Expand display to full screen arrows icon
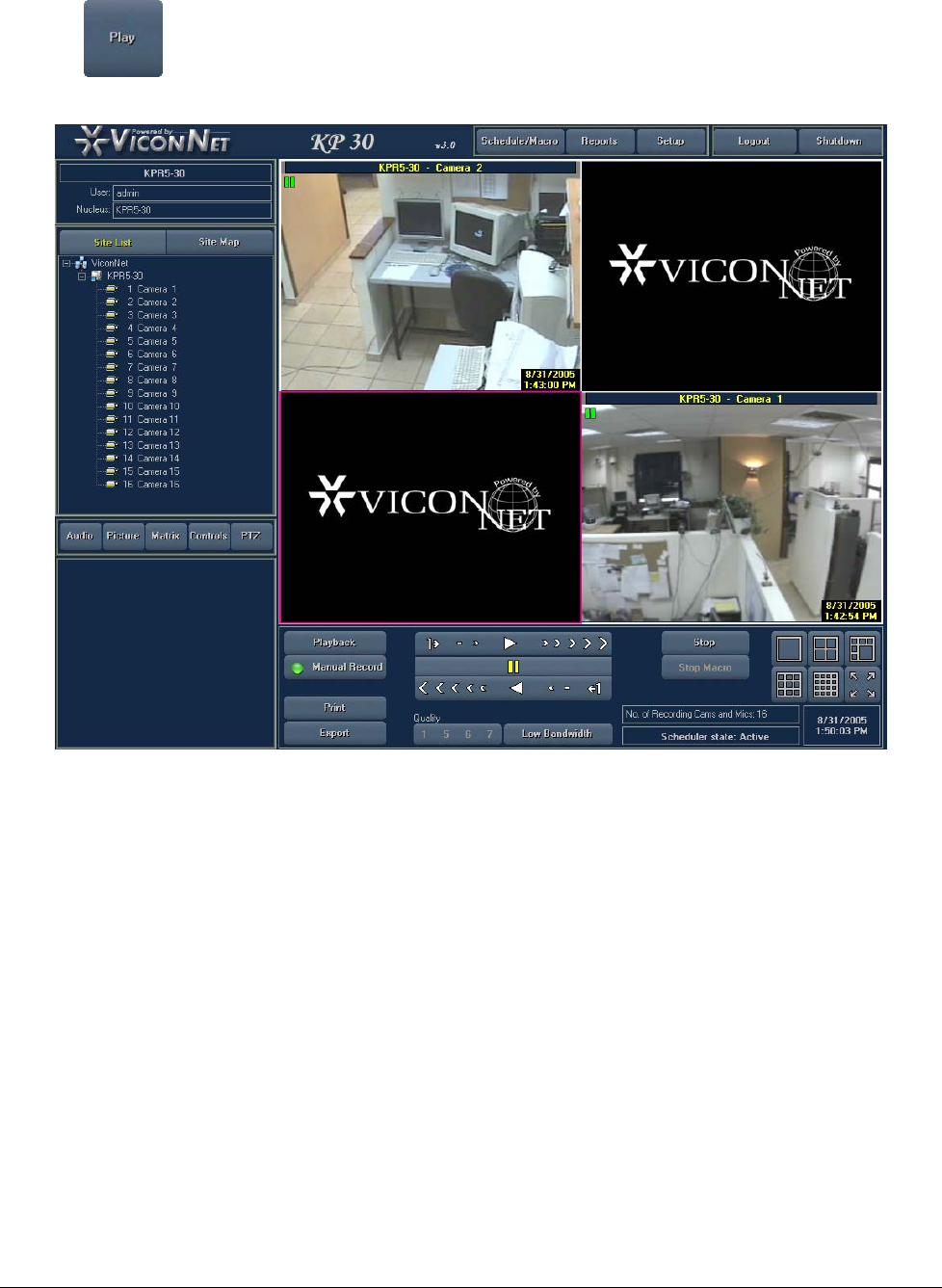 [x=862, y=684]
